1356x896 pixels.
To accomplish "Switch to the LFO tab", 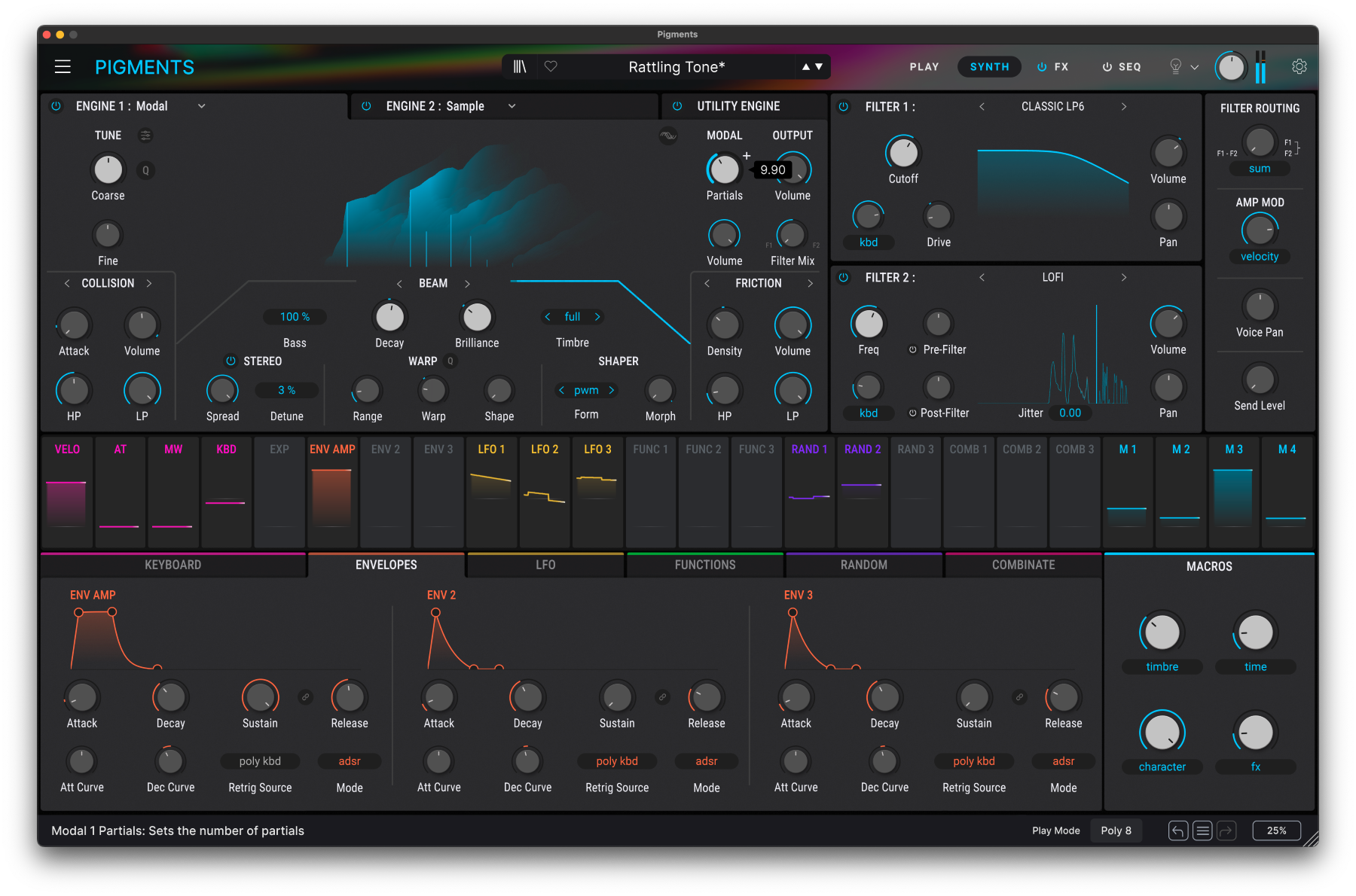I will click(545, 565).
